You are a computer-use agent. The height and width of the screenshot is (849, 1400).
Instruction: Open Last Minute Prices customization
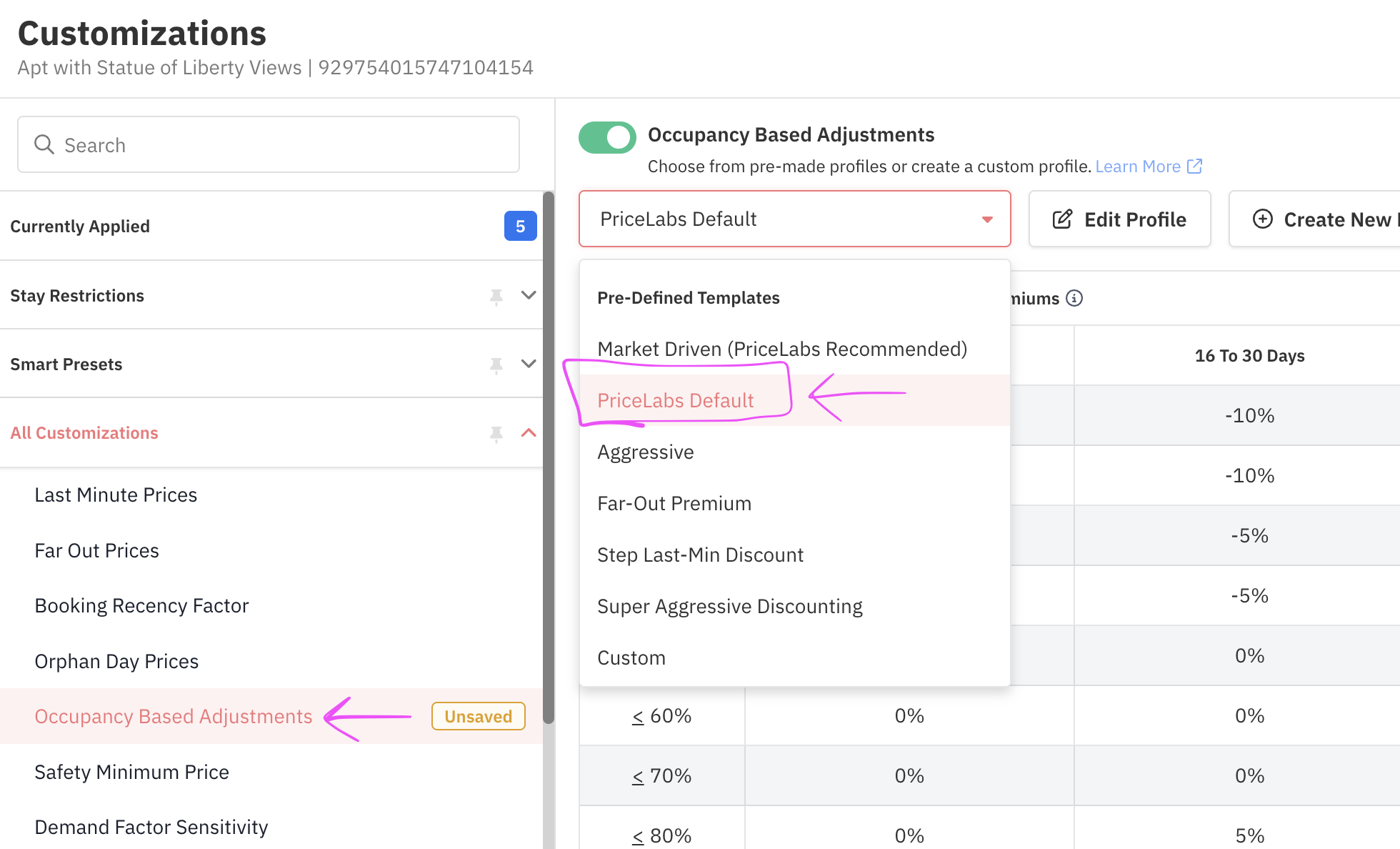tap(116, 495)
